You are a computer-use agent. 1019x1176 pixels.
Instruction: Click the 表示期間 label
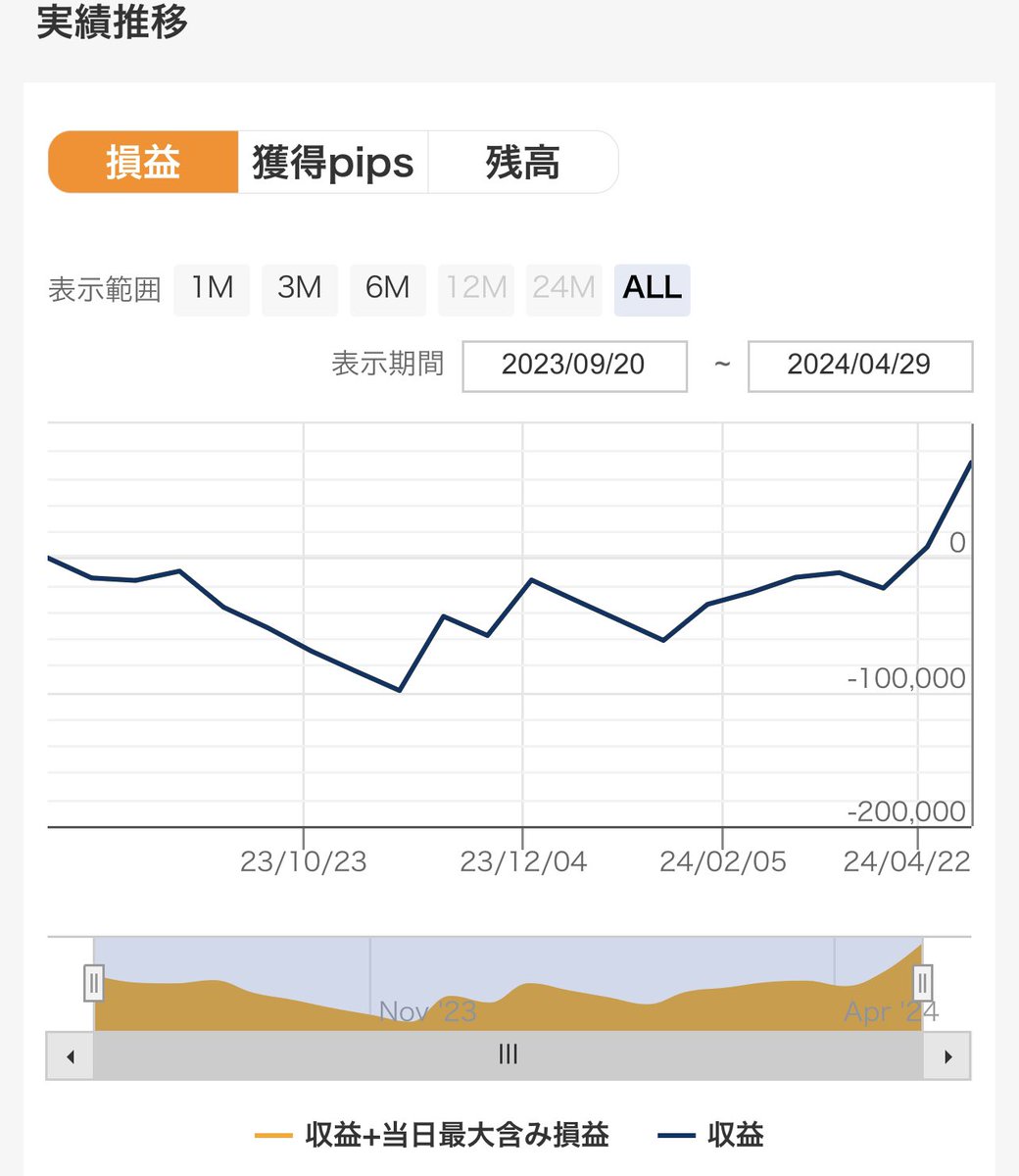(x=388, y=365)
